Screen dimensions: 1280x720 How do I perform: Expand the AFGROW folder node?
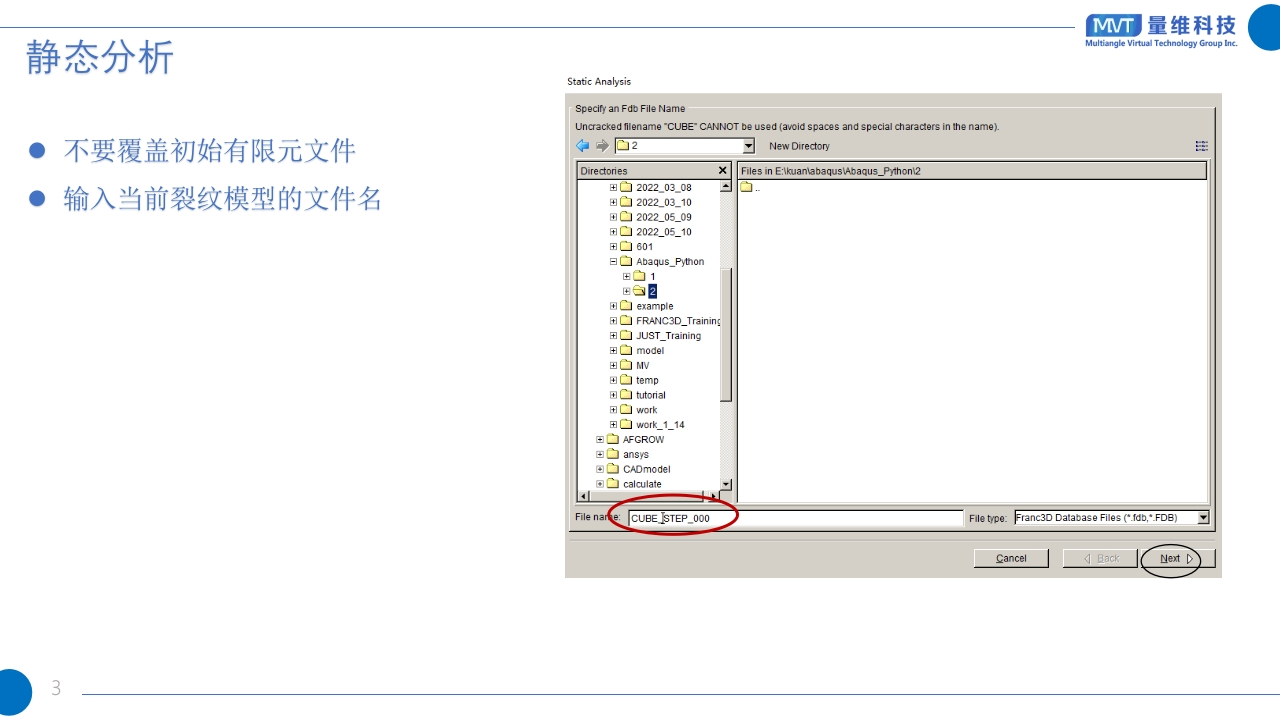600,440
